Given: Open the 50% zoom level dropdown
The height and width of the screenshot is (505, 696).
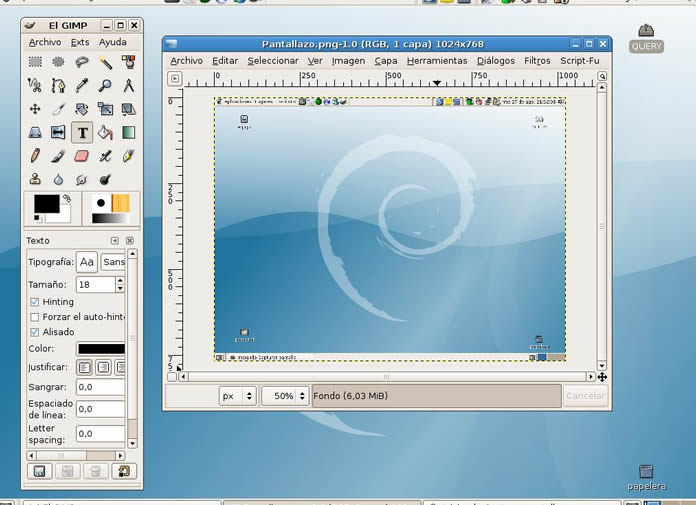Looking at the screenshot, I should click(285, 396).
